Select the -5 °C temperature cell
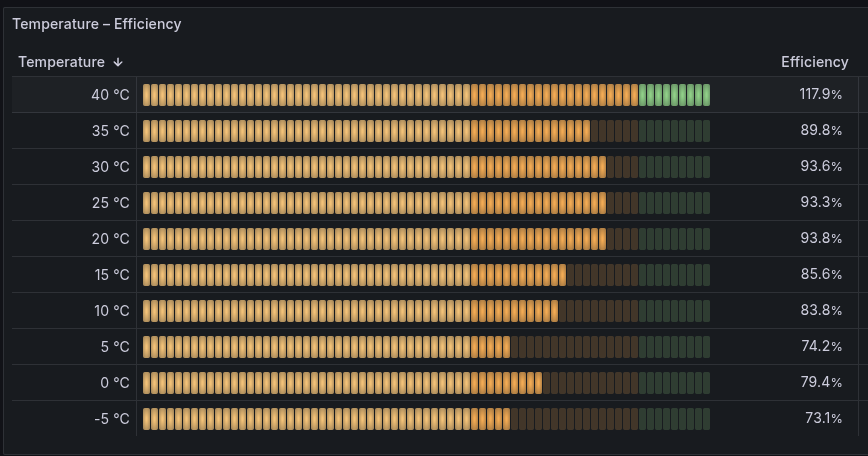 pos(111,419)
